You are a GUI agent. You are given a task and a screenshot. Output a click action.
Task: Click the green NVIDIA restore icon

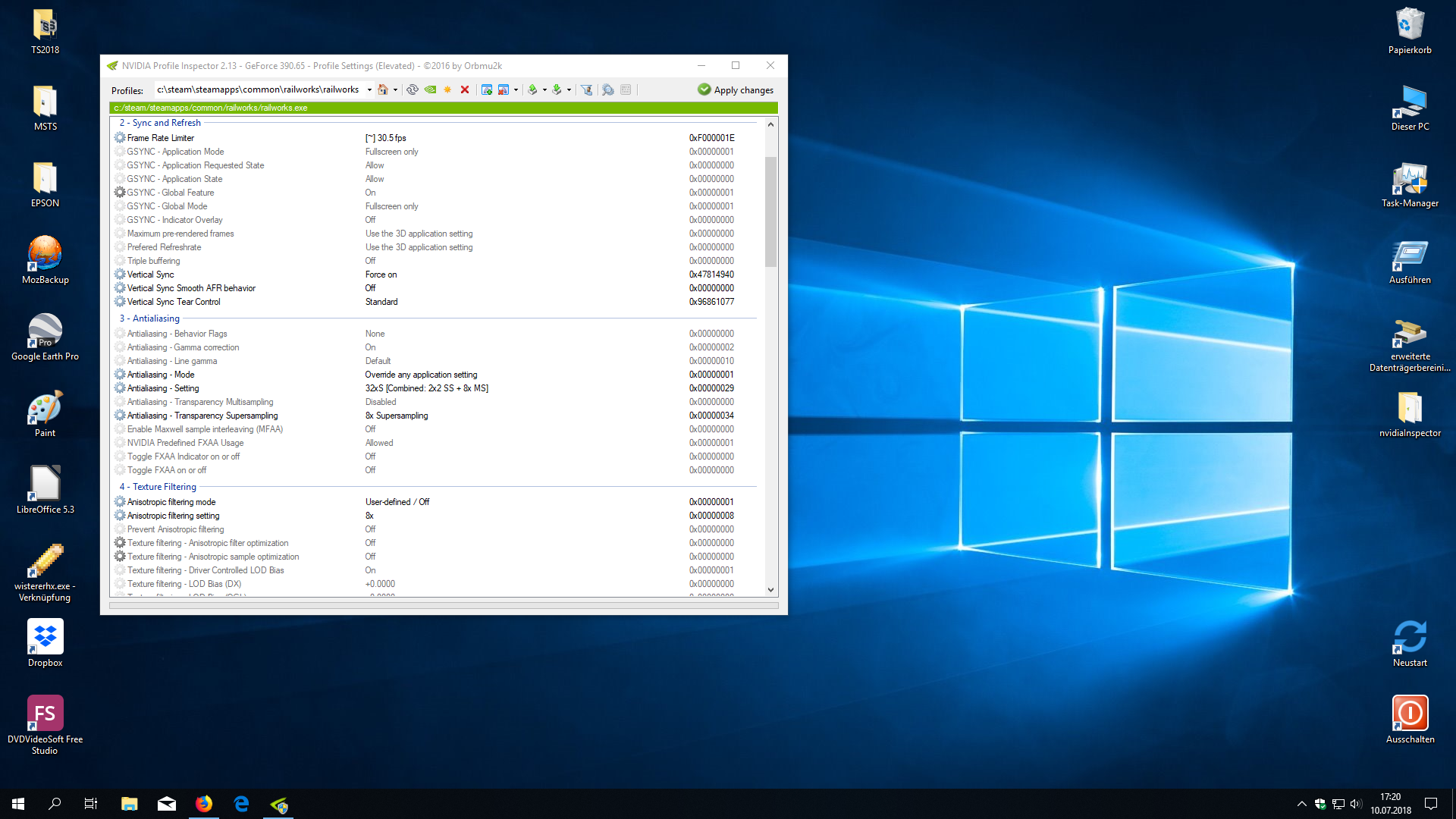(x=430, y=89)
